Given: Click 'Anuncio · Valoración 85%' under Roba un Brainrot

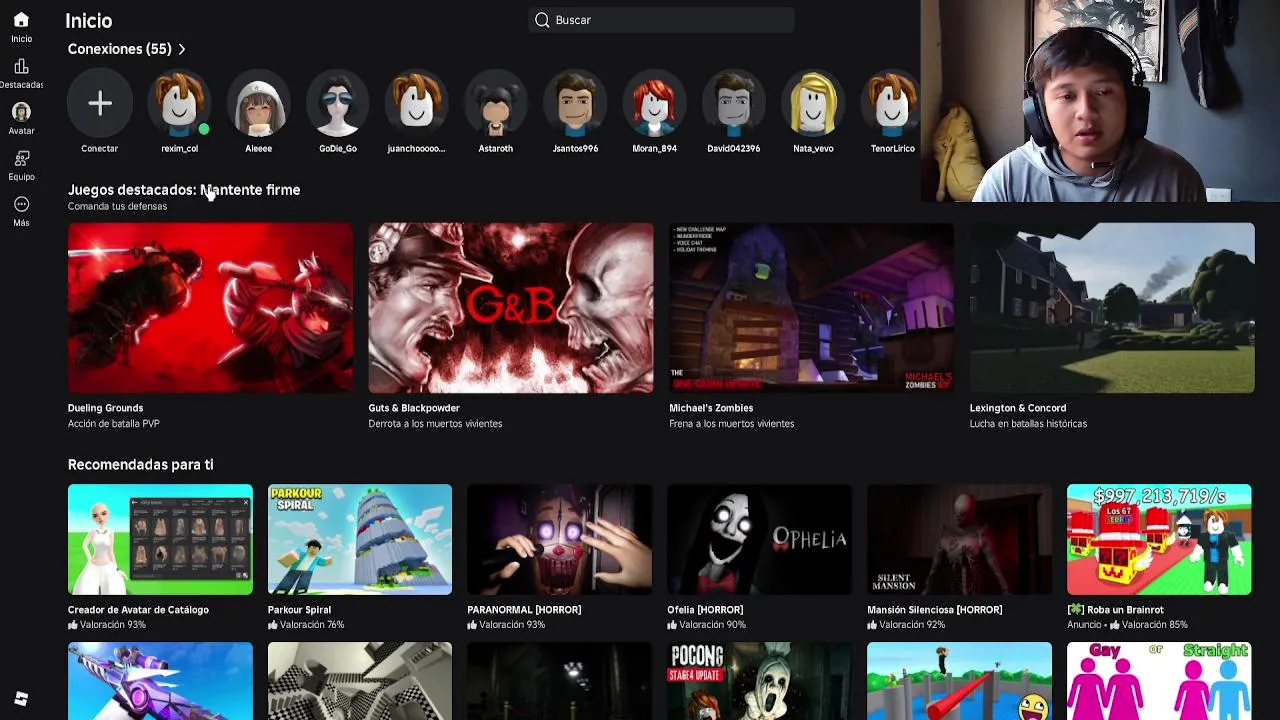Looking at the screenshot, I should click(1127, 625).
